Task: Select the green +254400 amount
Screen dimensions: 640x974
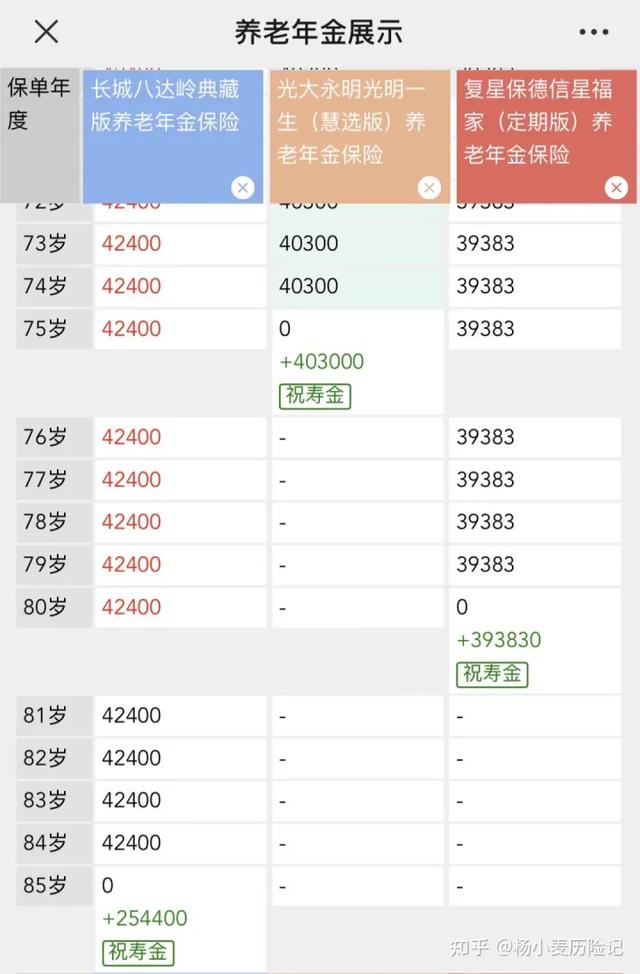Action: tap(143, 917)
